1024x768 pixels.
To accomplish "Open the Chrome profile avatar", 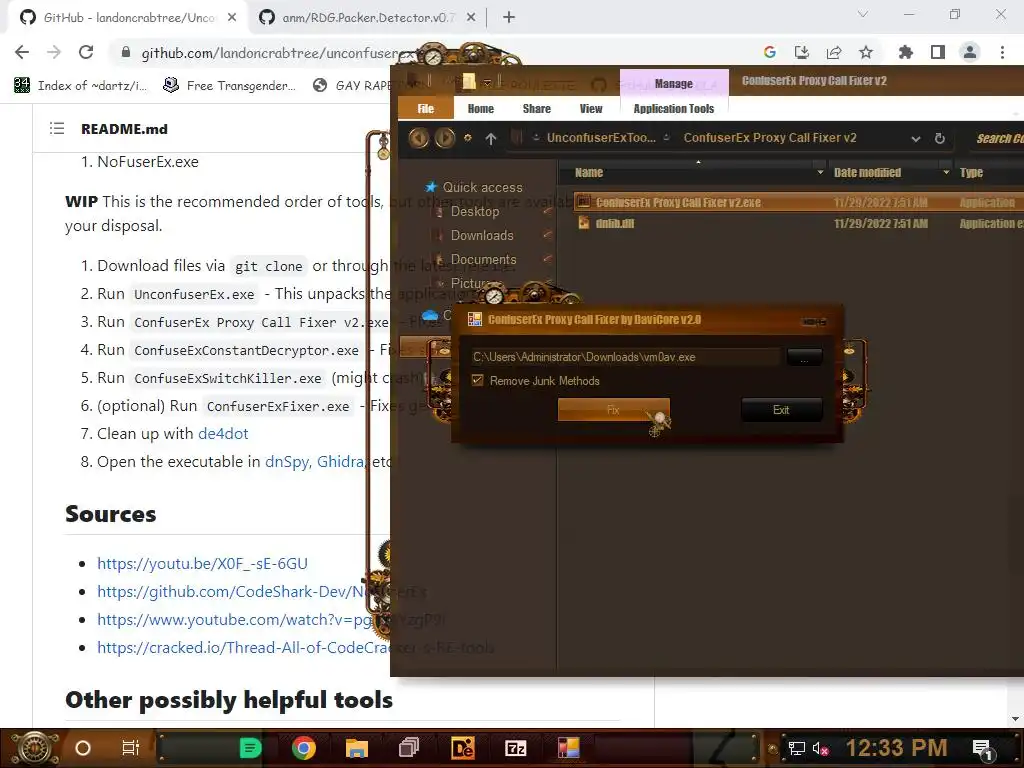I will coord(970,52).
